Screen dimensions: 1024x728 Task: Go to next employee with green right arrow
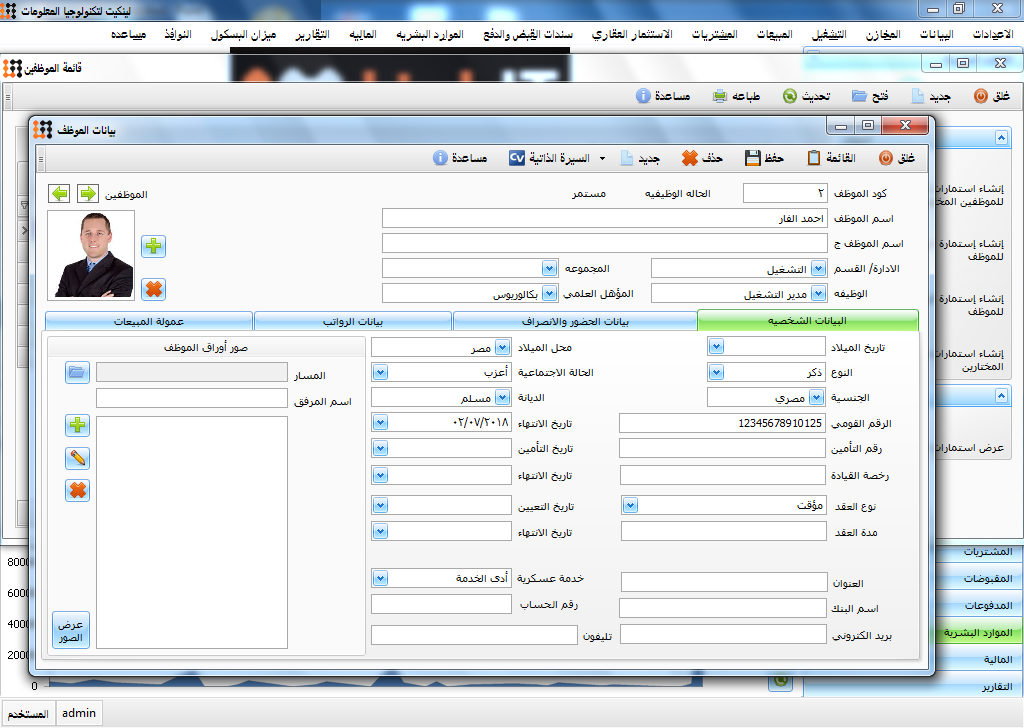(87, 193)
